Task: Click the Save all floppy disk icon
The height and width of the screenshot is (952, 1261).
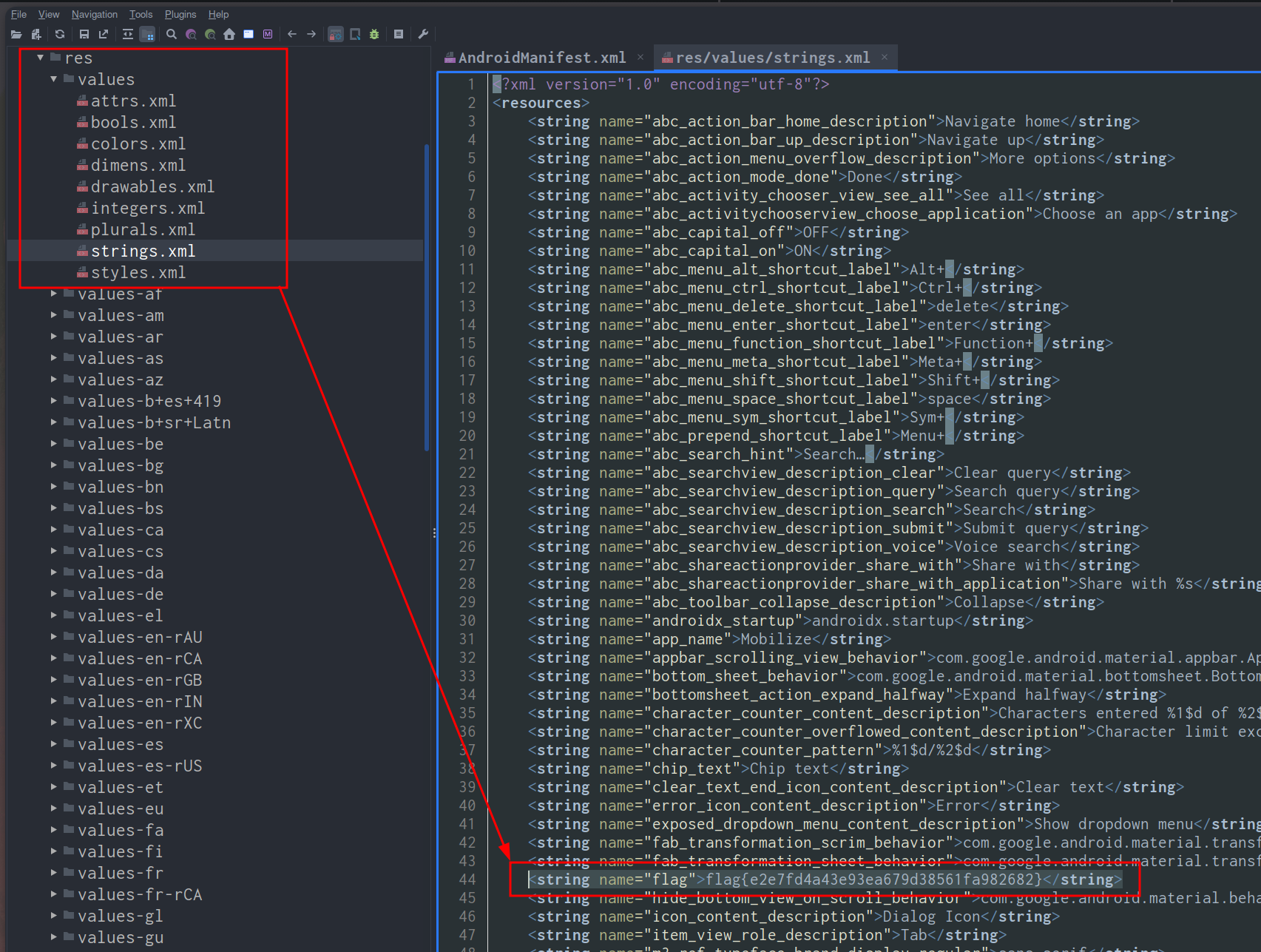Action: tap(84, 34)
